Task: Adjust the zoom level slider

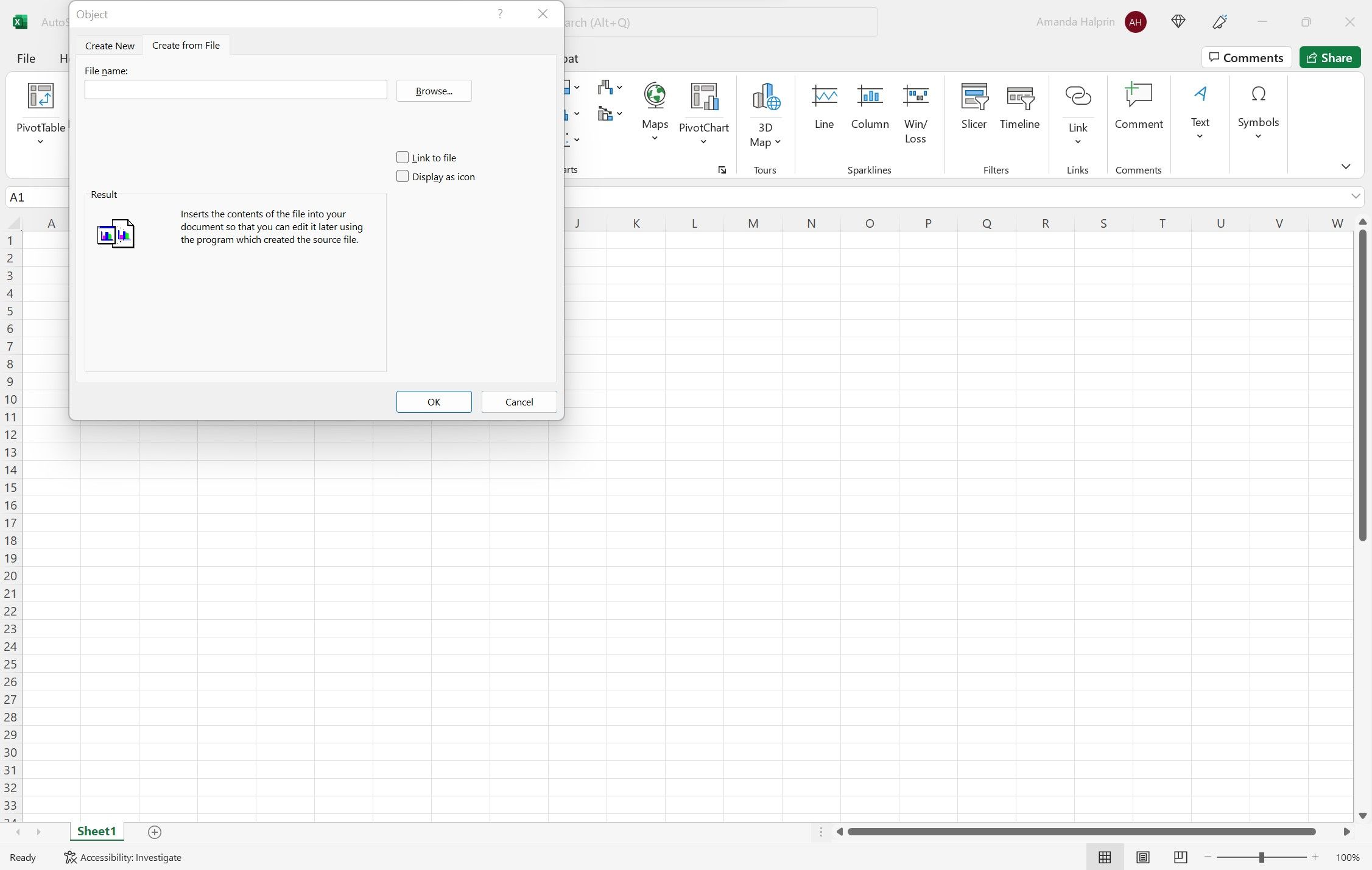Action: (1261, 857)
